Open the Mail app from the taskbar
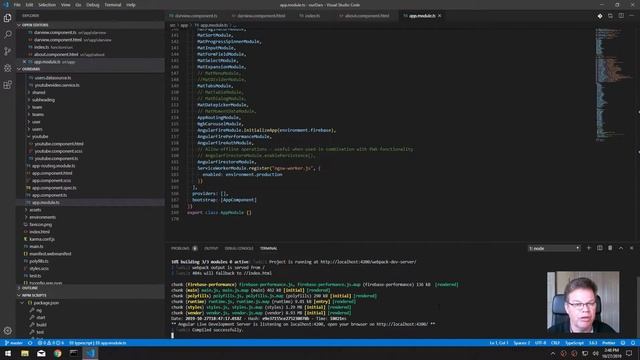Viewport: 640px width, 360px height. (x=41, y=353)
